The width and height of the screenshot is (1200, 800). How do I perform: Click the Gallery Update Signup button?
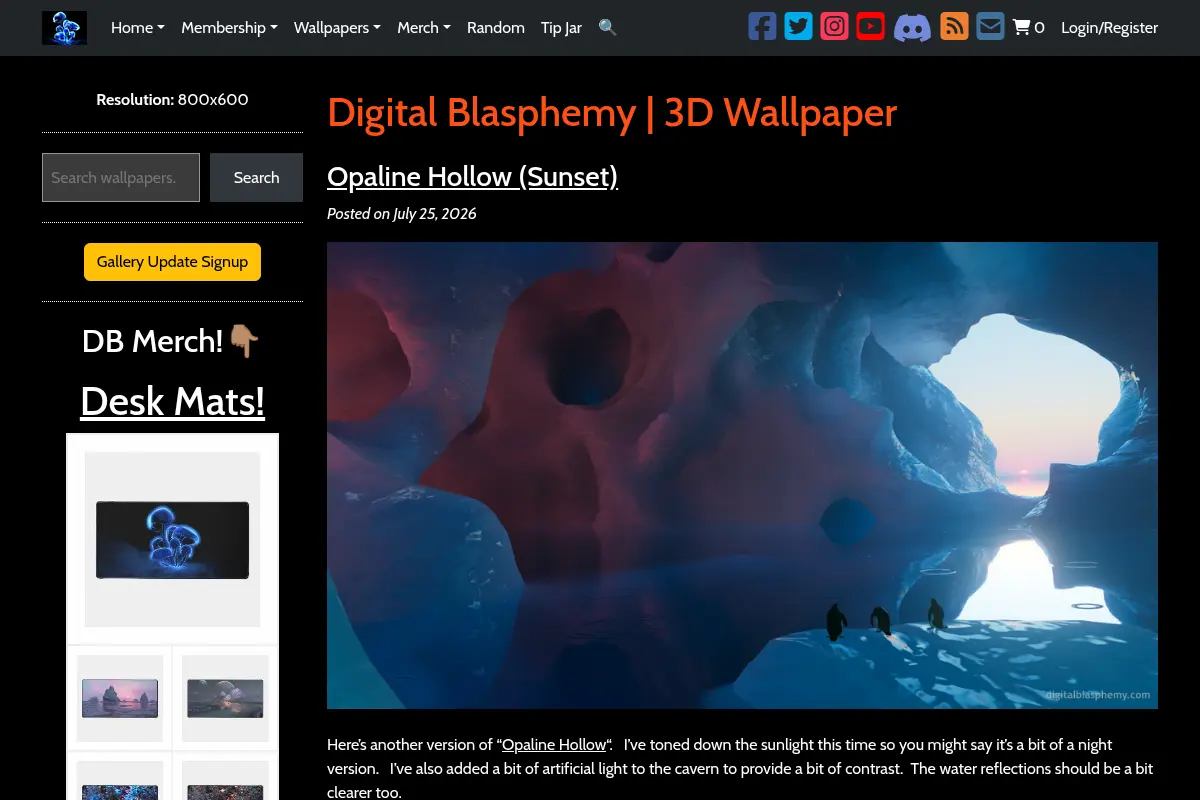click(172, 262)
